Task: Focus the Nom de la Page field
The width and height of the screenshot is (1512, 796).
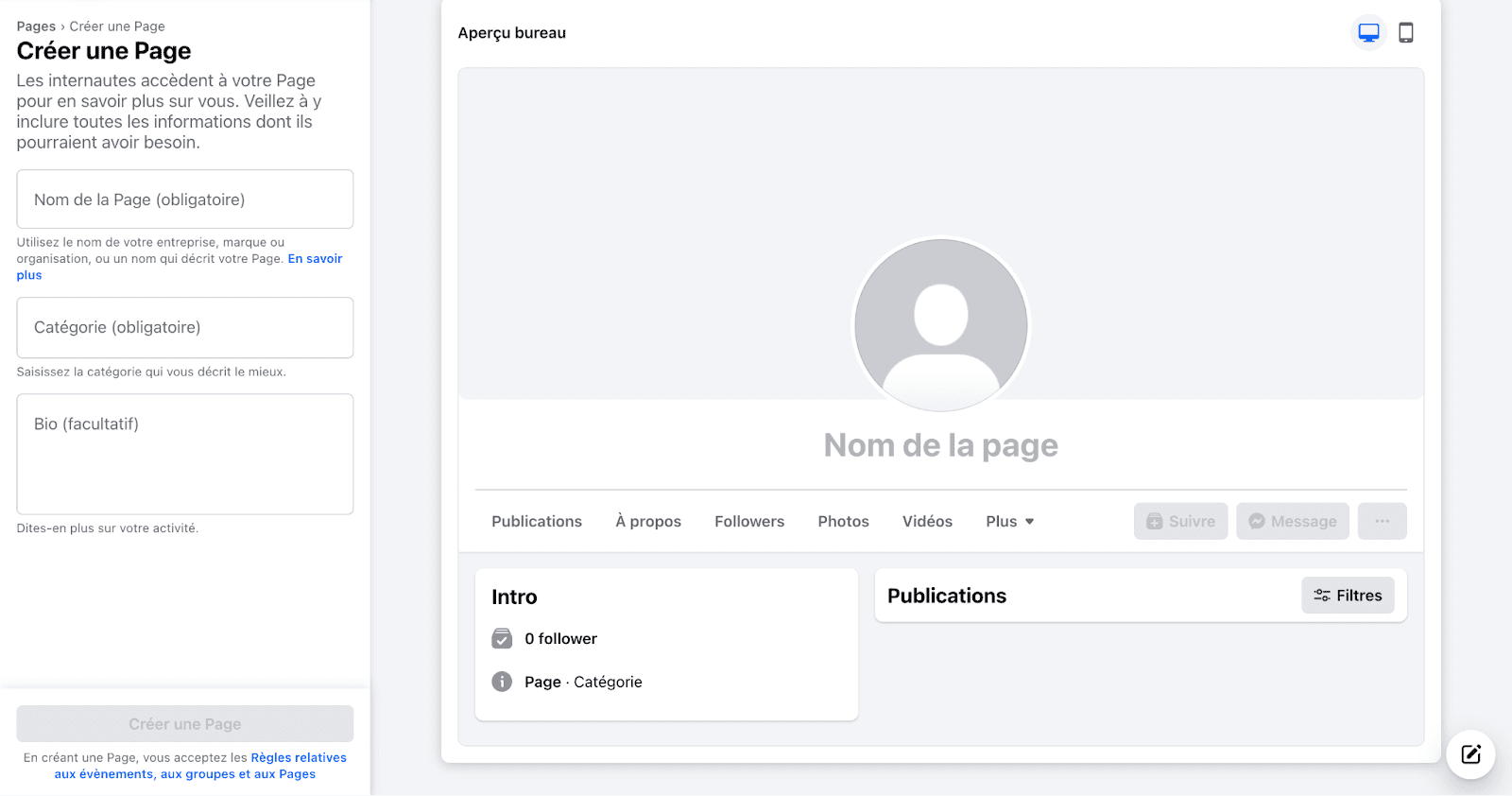Action: click(185, 199)
